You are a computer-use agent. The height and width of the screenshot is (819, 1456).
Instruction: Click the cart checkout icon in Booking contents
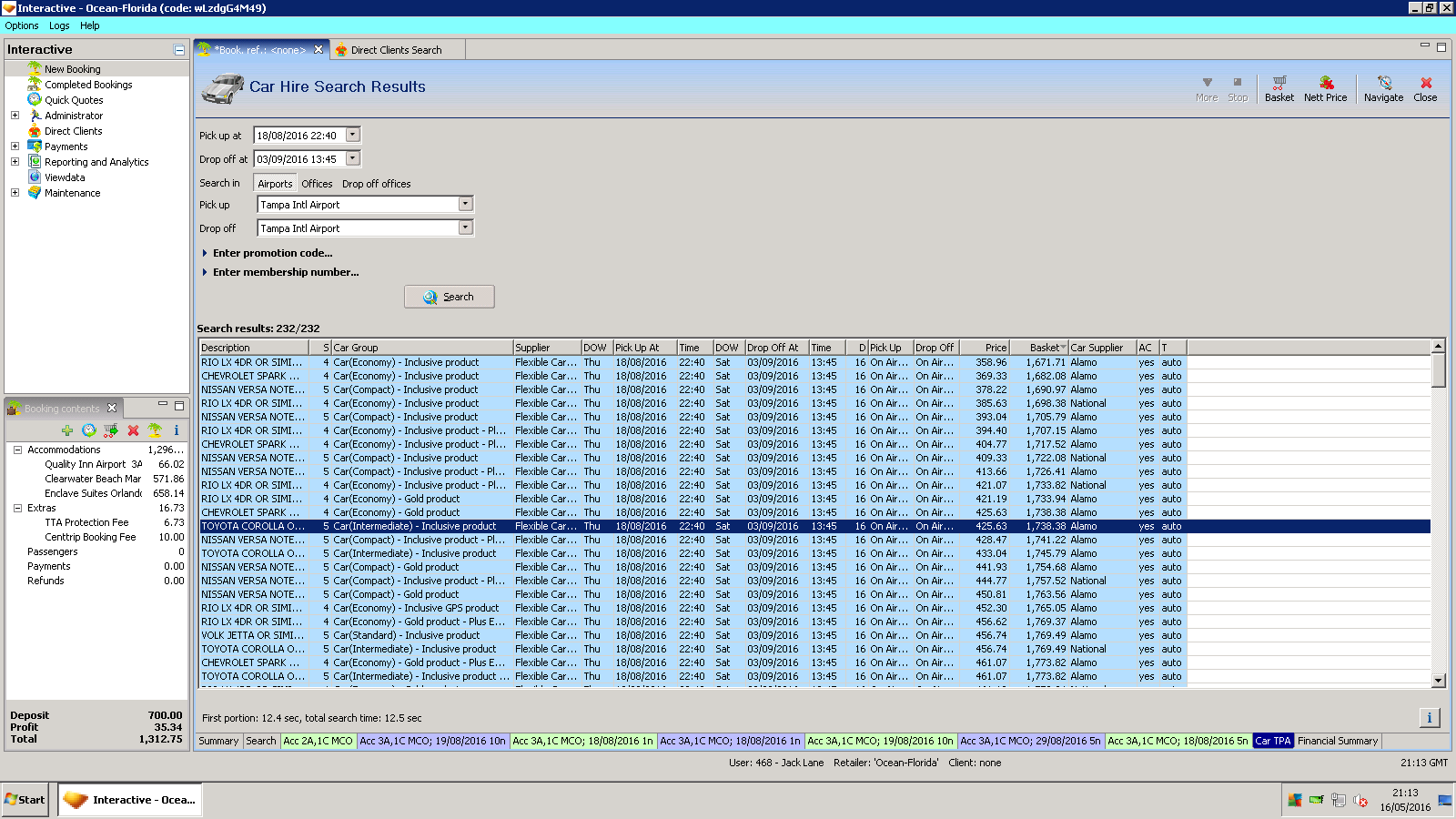click(111, 430)
